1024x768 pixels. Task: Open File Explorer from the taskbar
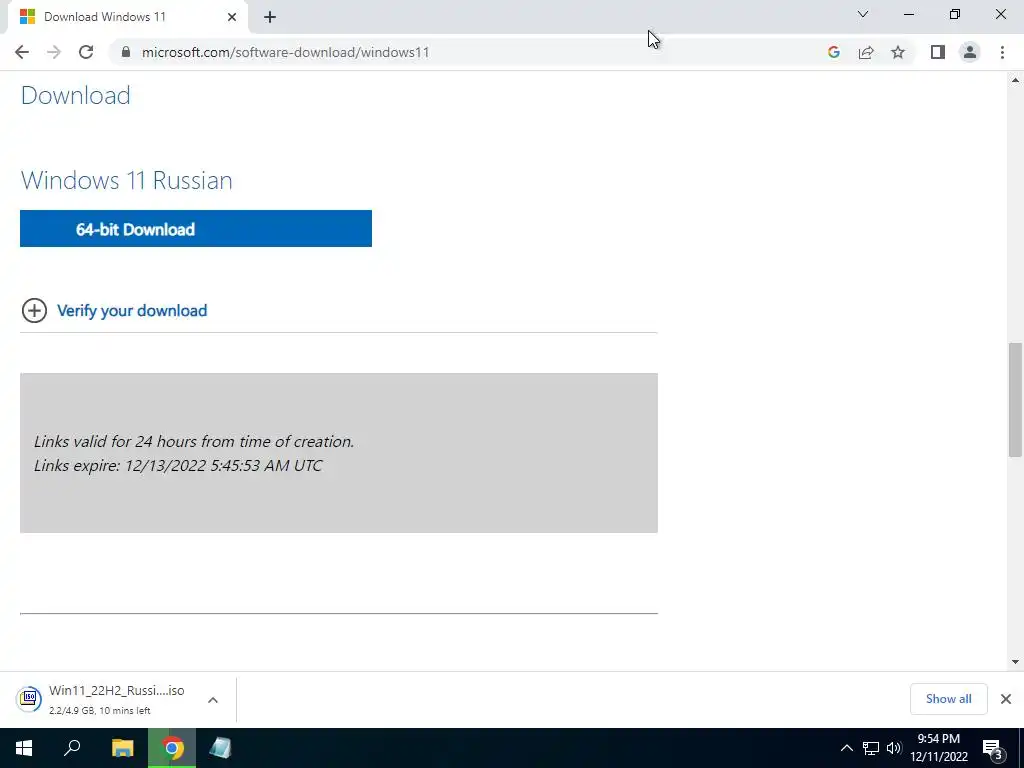coord(122,748)
